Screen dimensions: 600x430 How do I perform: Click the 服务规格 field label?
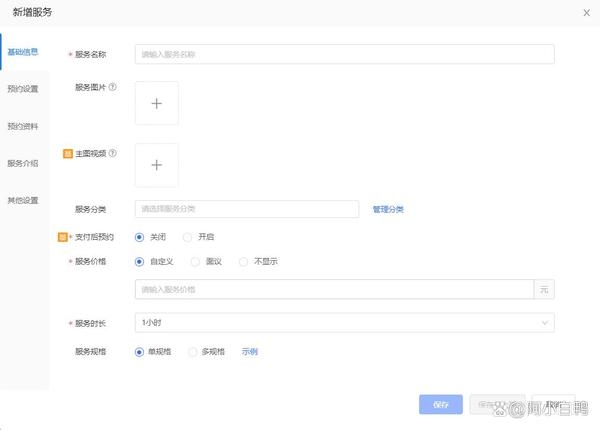[x=90, y=352]
